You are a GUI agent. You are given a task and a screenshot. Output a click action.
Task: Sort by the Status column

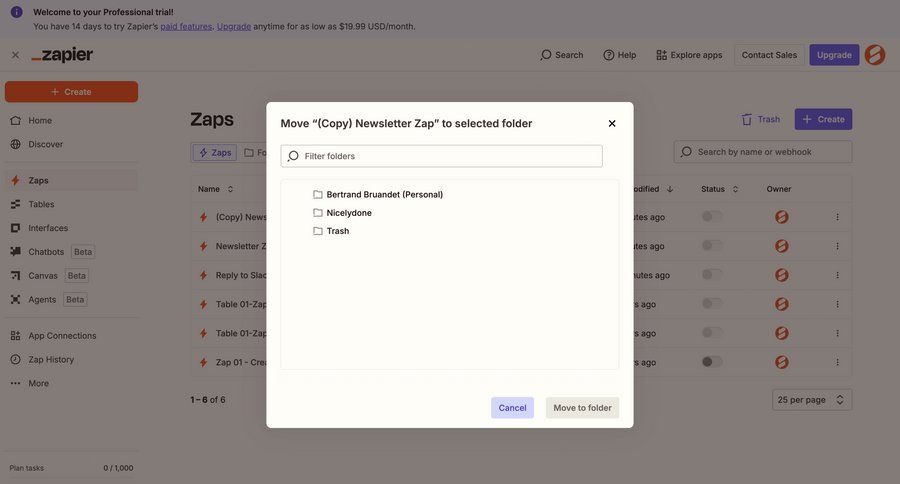[719, 189]
